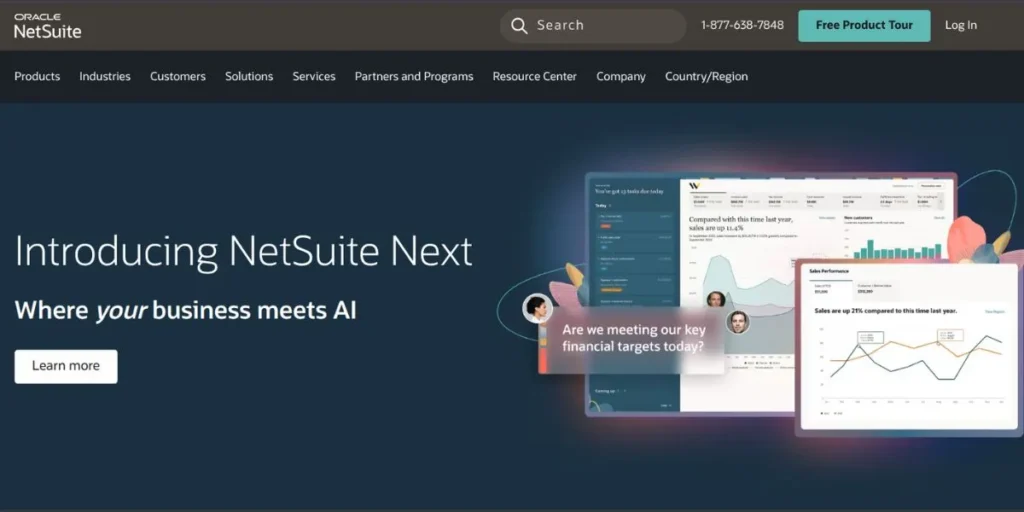Focus the Search input field
The height and width of the screenshot is (512, 1024).
[593, 25]
